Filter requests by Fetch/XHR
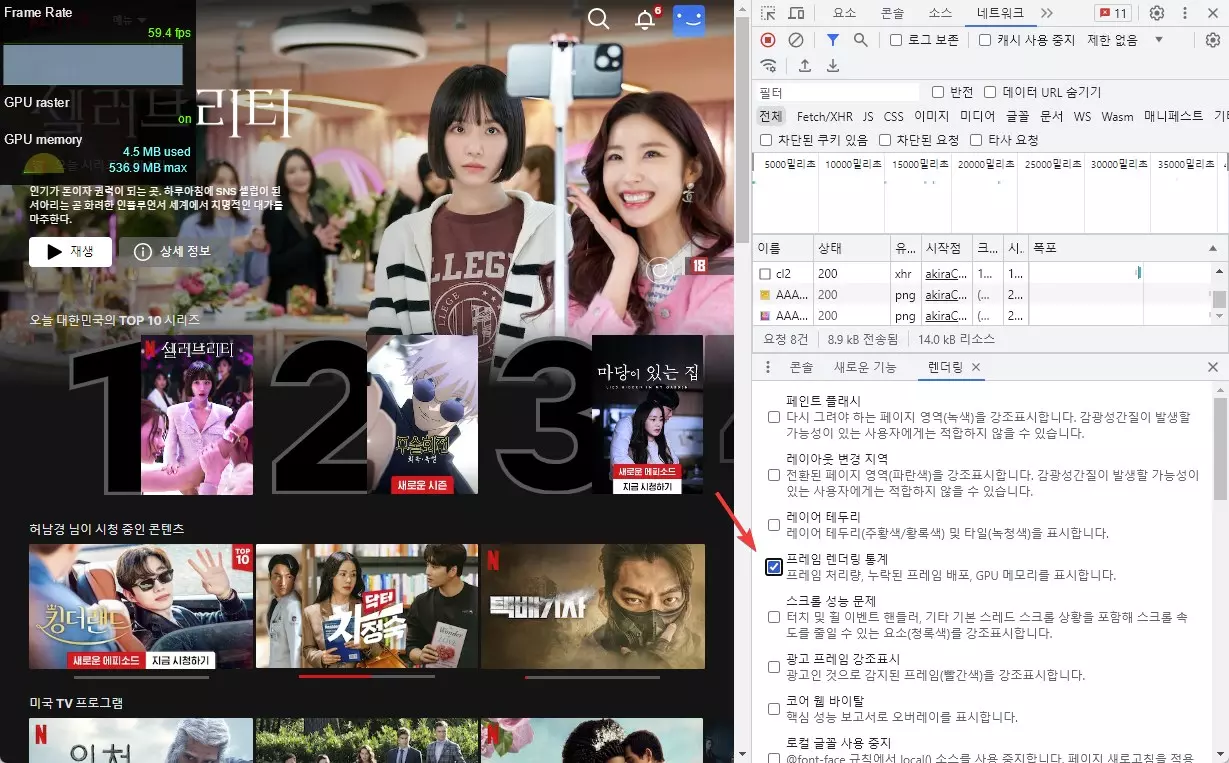The width and height of the screenshot is (1229, 763). click(x=825, y=116)
